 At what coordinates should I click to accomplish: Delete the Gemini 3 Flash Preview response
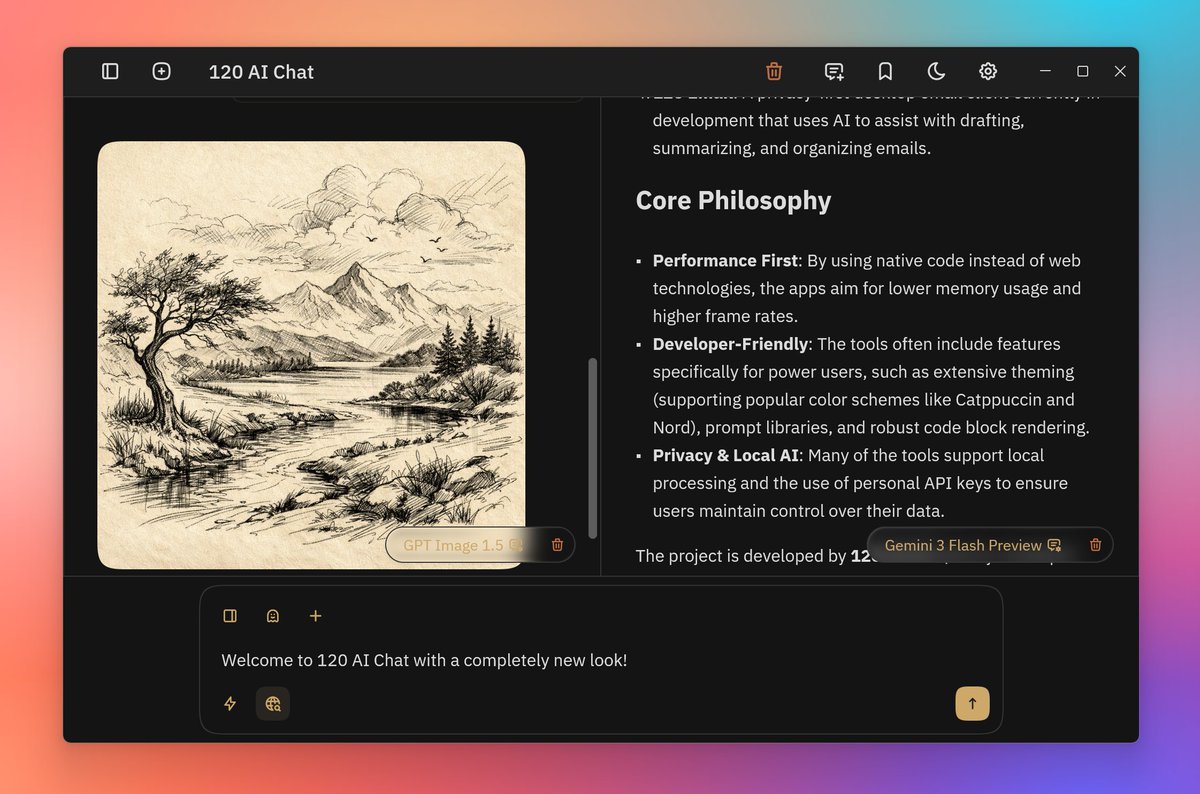point(1095,545)
